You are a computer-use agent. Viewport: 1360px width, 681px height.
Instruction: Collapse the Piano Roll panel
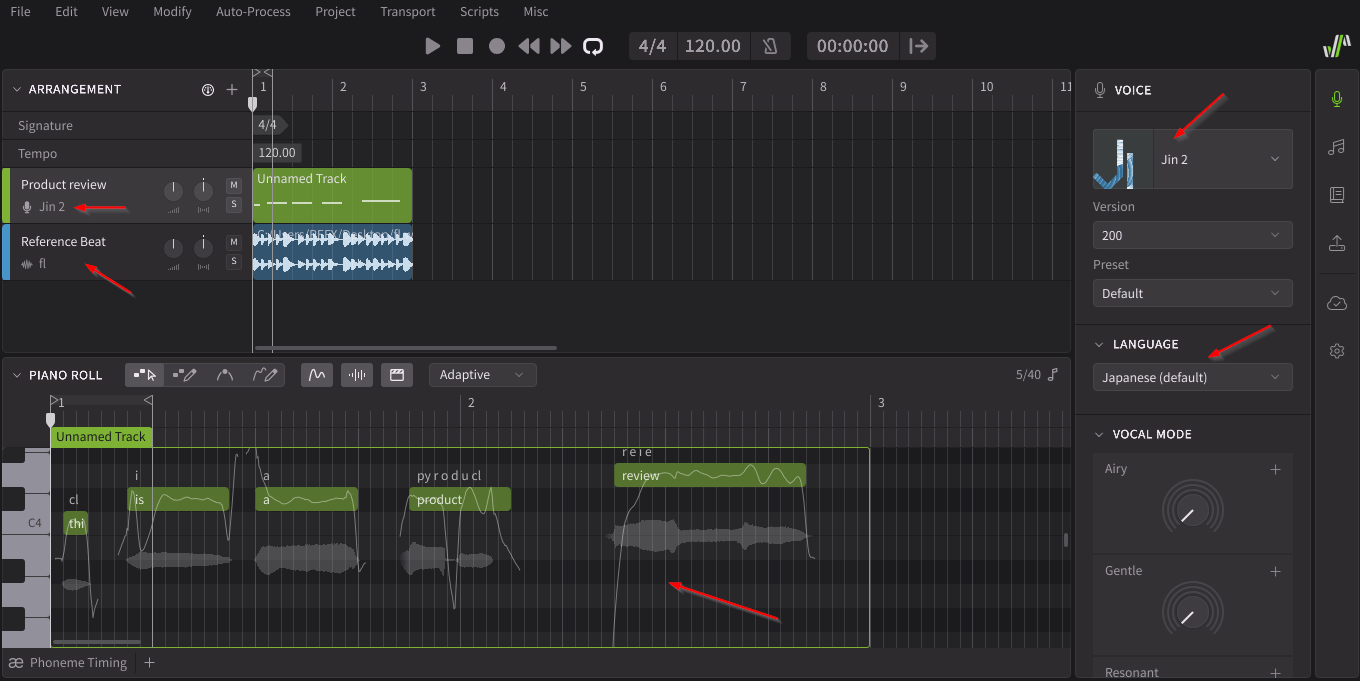[16, 375]
